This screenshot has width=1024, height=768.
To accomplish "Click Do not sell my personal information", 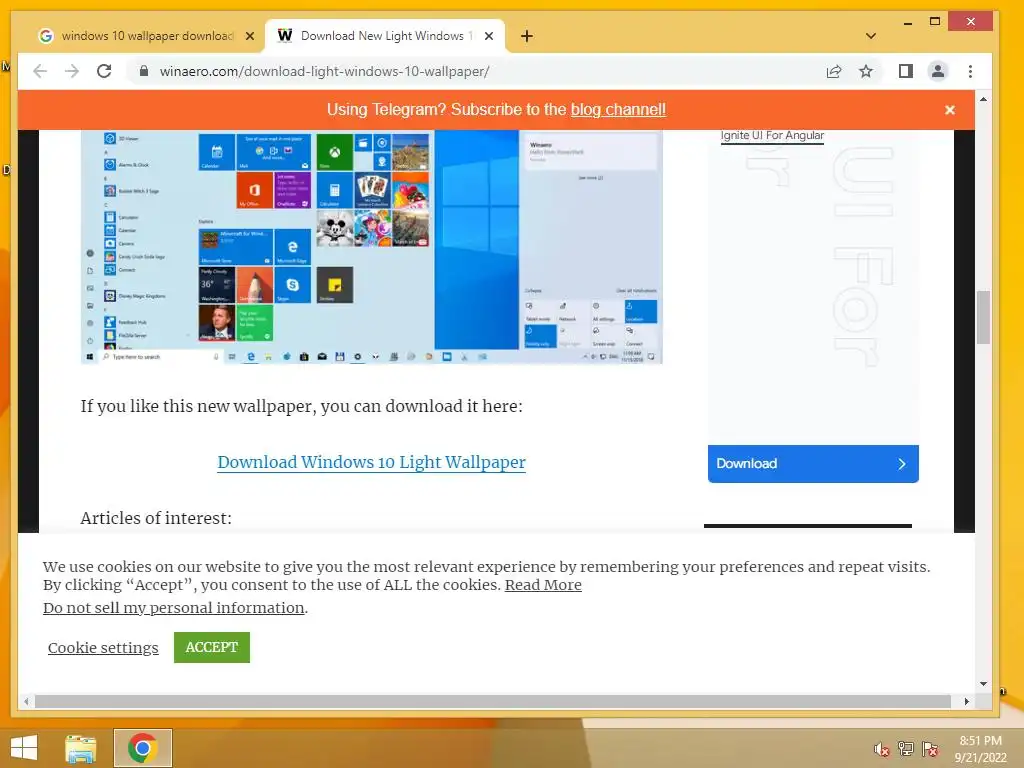I will 174,608.
